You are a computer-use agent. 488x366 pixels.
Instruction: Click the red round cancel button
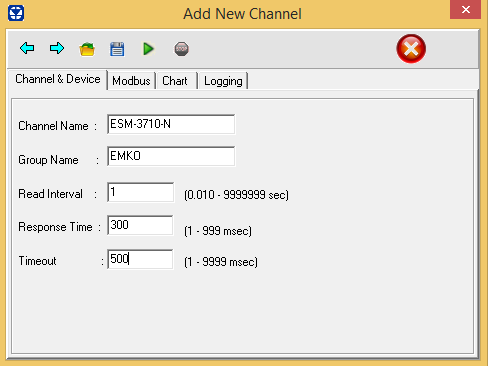411,49
